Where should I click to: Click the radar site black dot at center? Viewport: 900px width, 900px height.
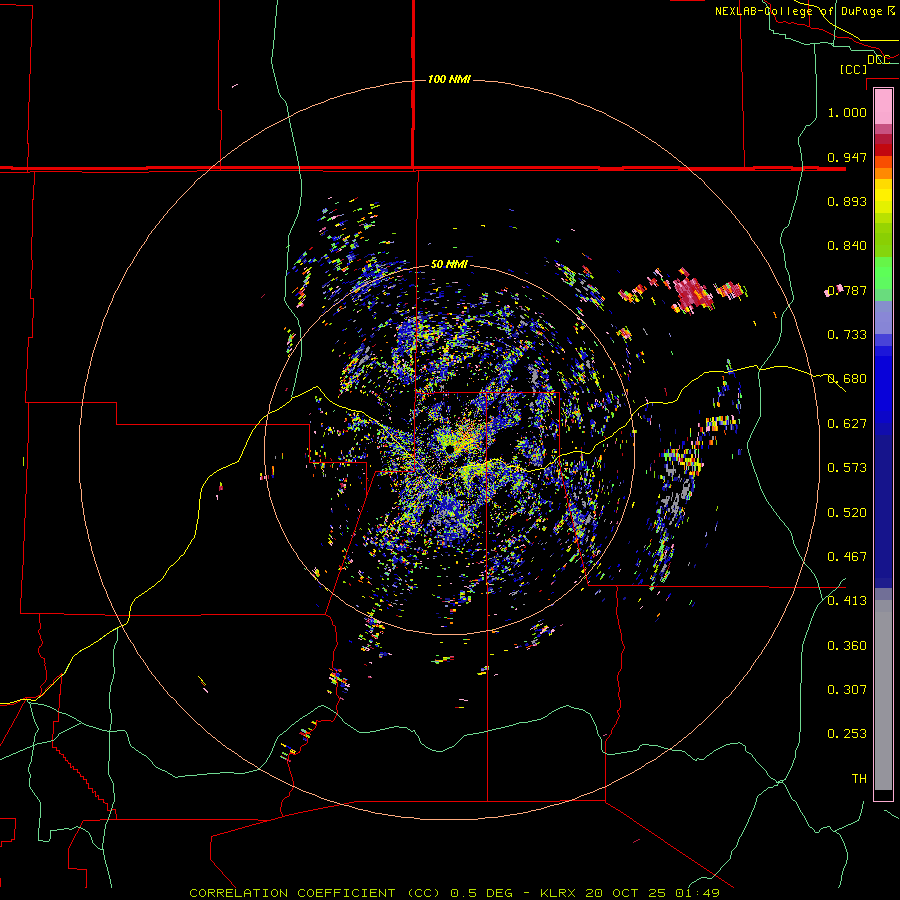(x=450, y=448)
